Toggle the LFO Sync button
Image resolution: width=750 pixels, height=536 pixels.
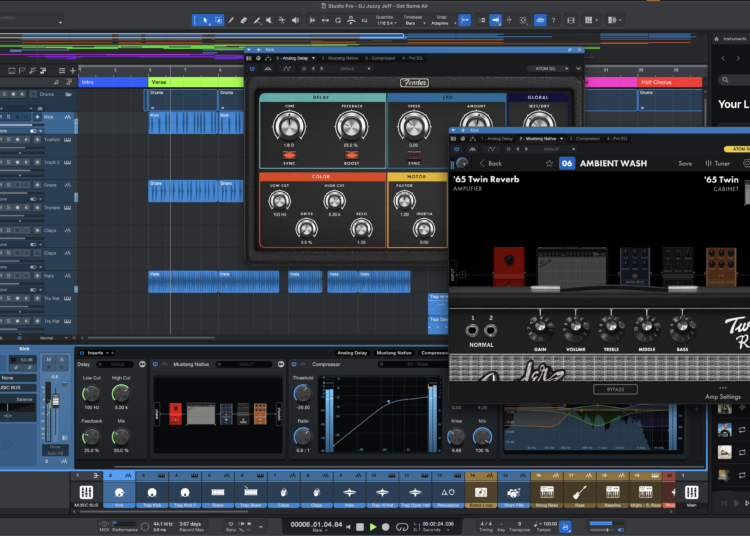click(x=414, y=155)
